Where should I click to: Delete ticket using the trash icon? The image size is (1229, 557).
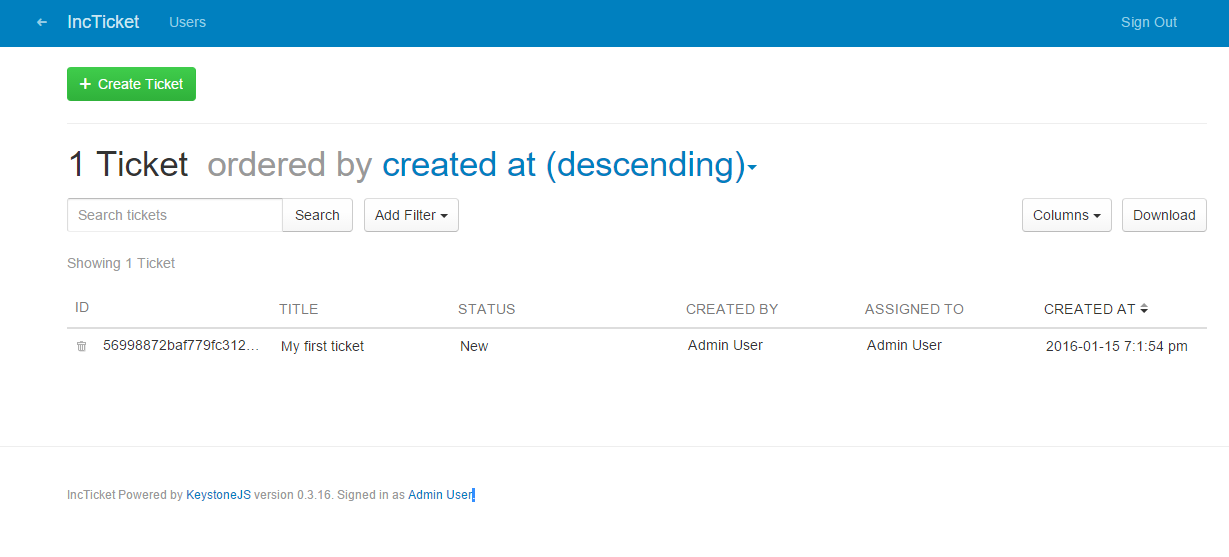(x=82, y=346)
